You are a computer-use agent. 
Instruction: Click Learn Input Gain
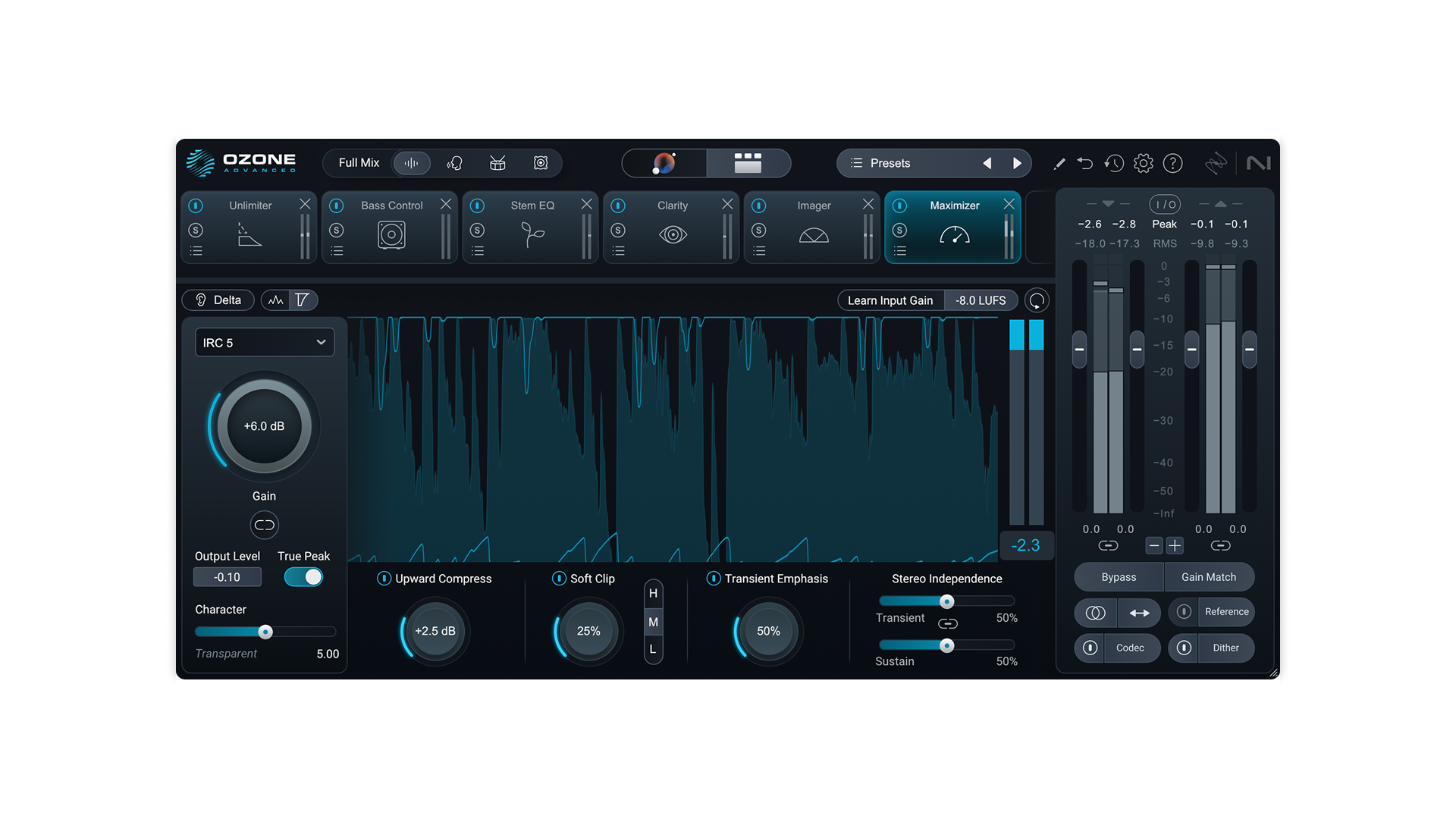(x=890, y=300)
